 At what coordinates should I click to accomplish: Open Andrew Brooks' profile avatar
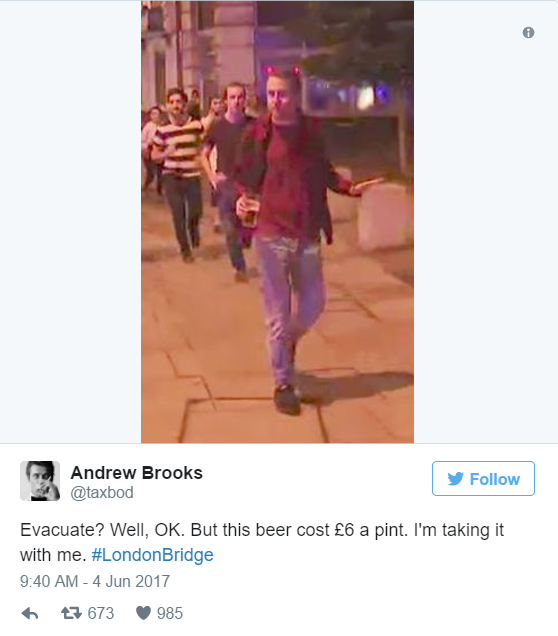coord(40,481)
